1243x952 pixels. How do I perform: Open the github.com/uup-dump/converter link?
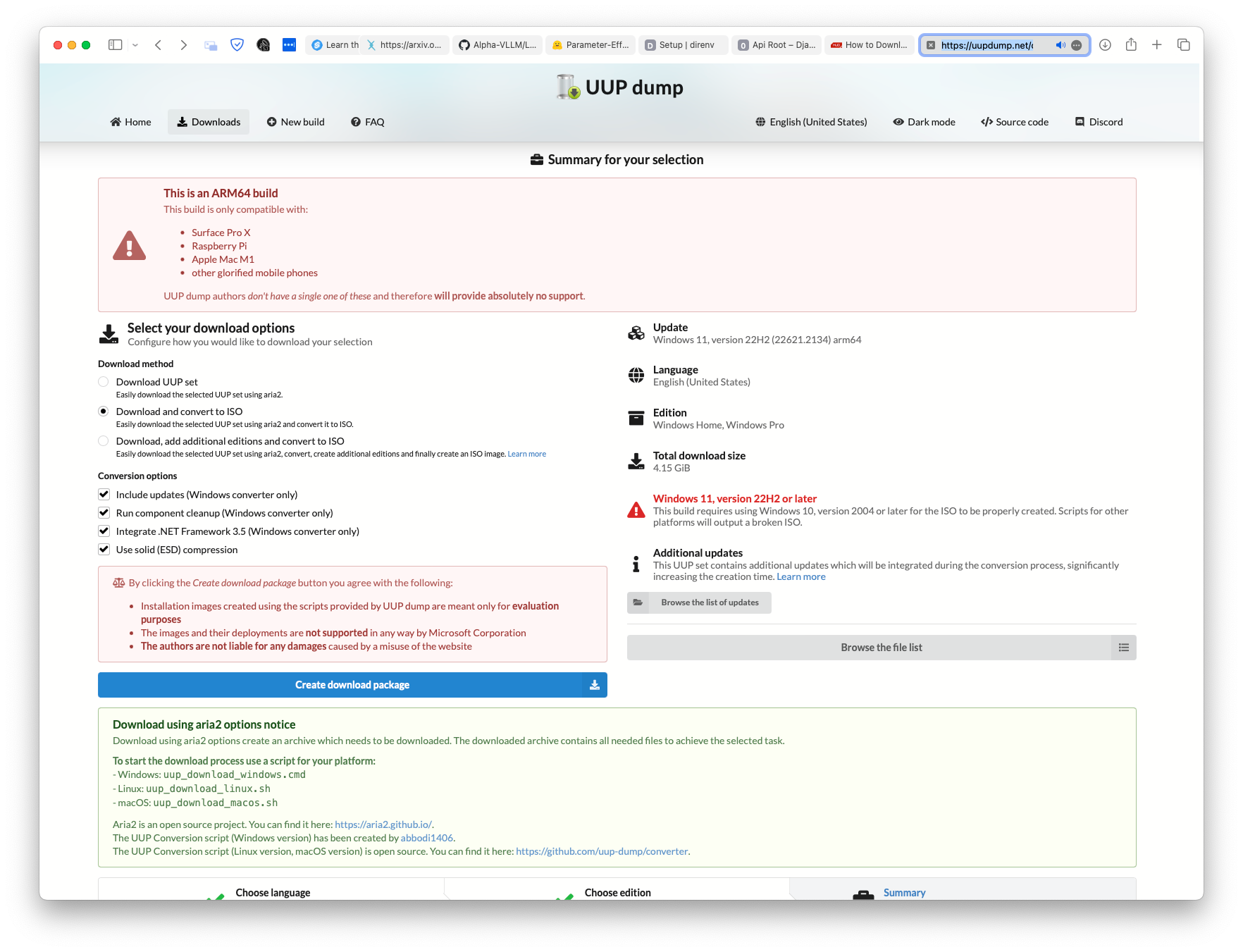[602, 851]
